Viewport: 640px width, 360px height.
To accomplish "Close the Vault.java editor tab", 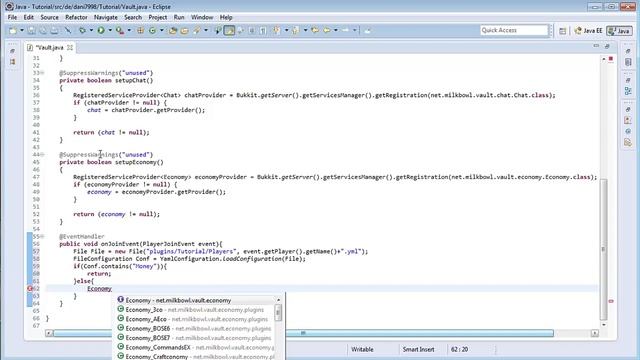I will pyautogui.click(x=70, y=48).
